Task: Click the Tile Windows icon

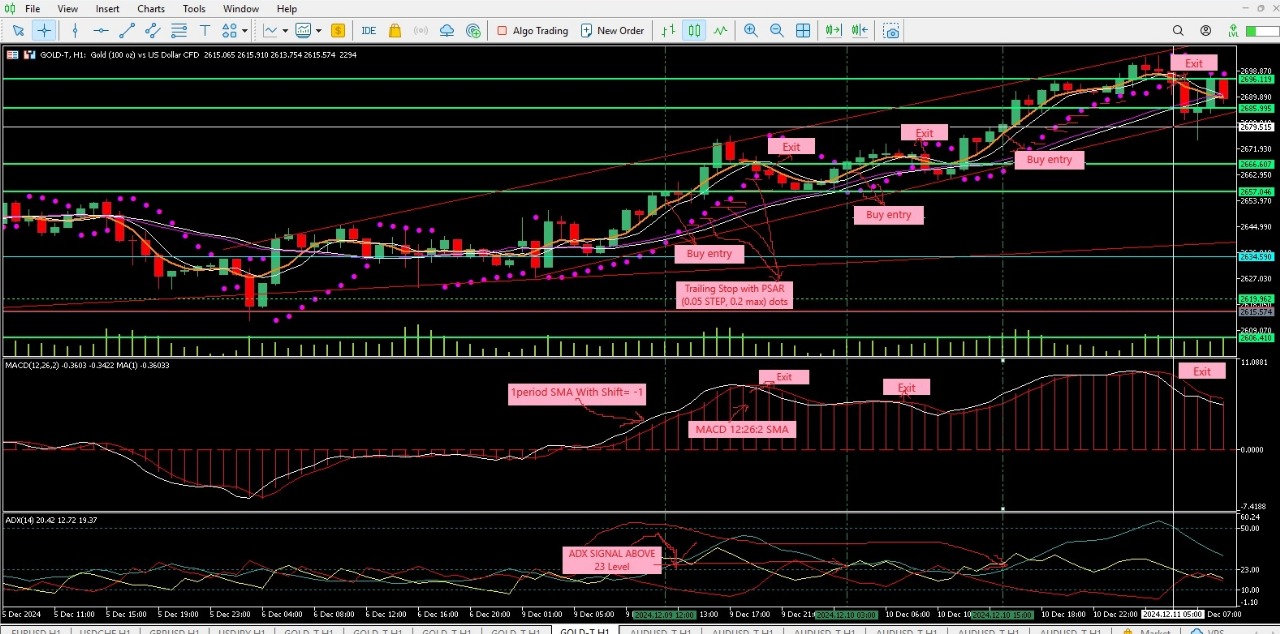Action: pyautogui.click(x=802, y=30)
